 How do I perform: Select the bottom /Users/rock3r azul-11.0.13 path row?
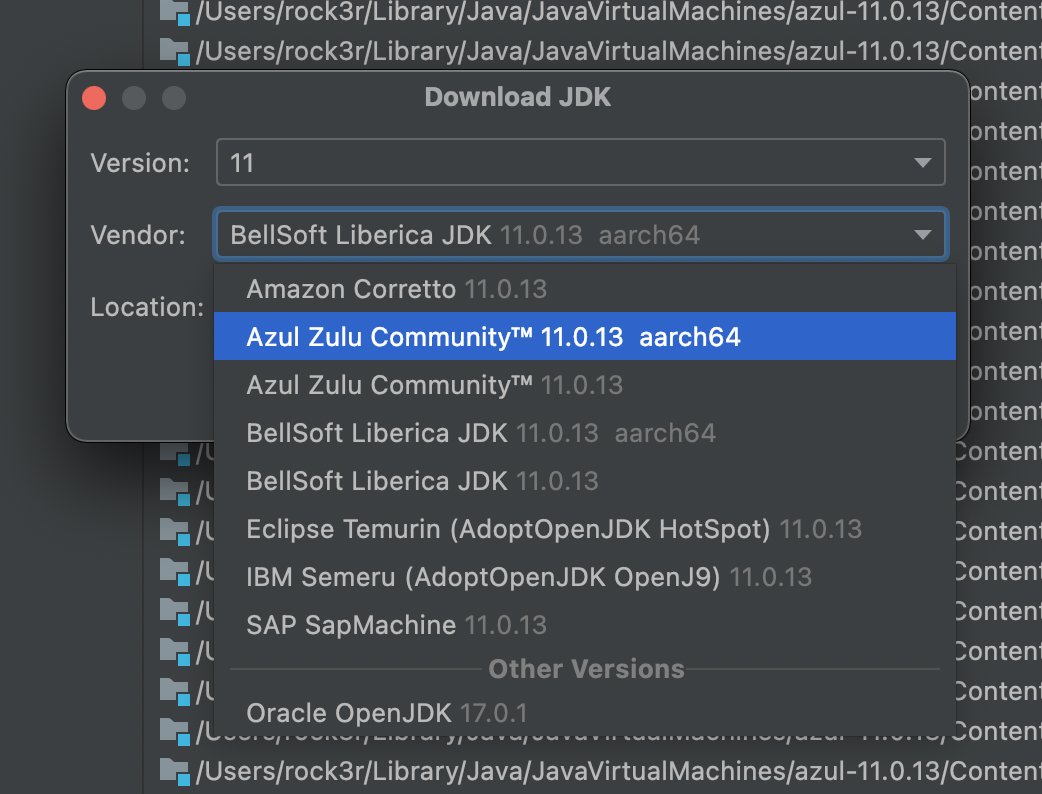click(x=601, y=771)
